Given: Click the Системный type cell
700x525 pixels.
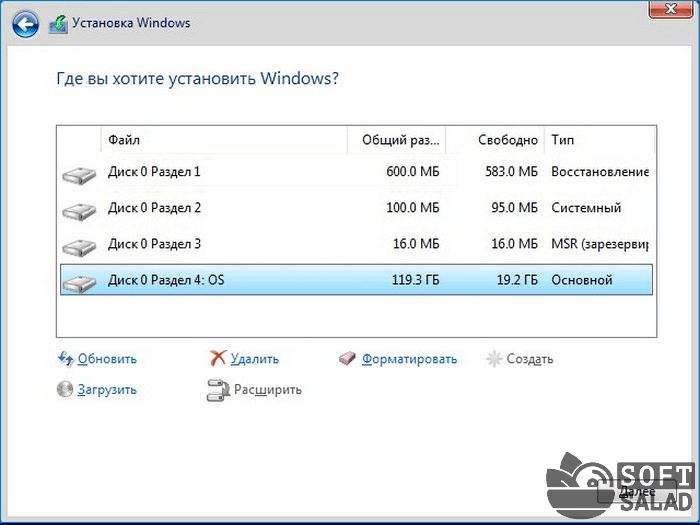Looking at the screenshot, I should (586, 208).
